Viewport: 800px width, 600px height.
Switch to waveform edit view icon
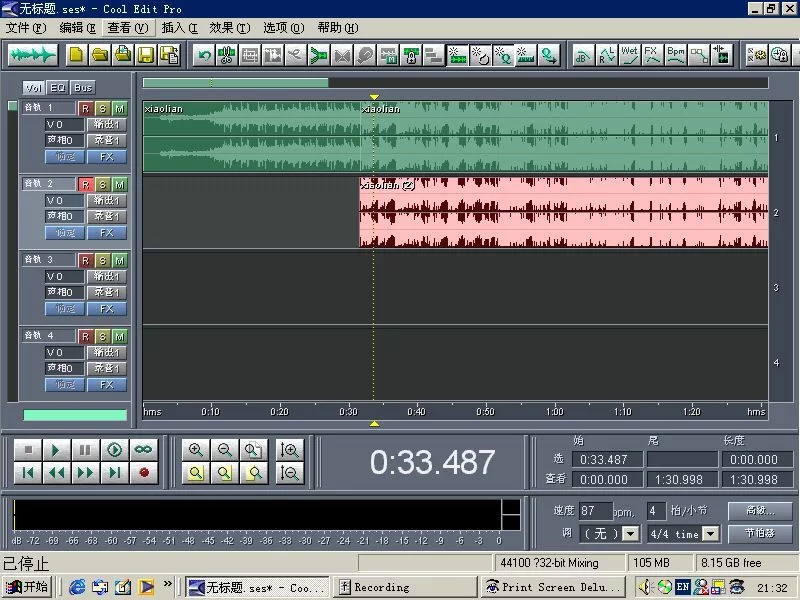pyautogui.click(x=31, y=55)
